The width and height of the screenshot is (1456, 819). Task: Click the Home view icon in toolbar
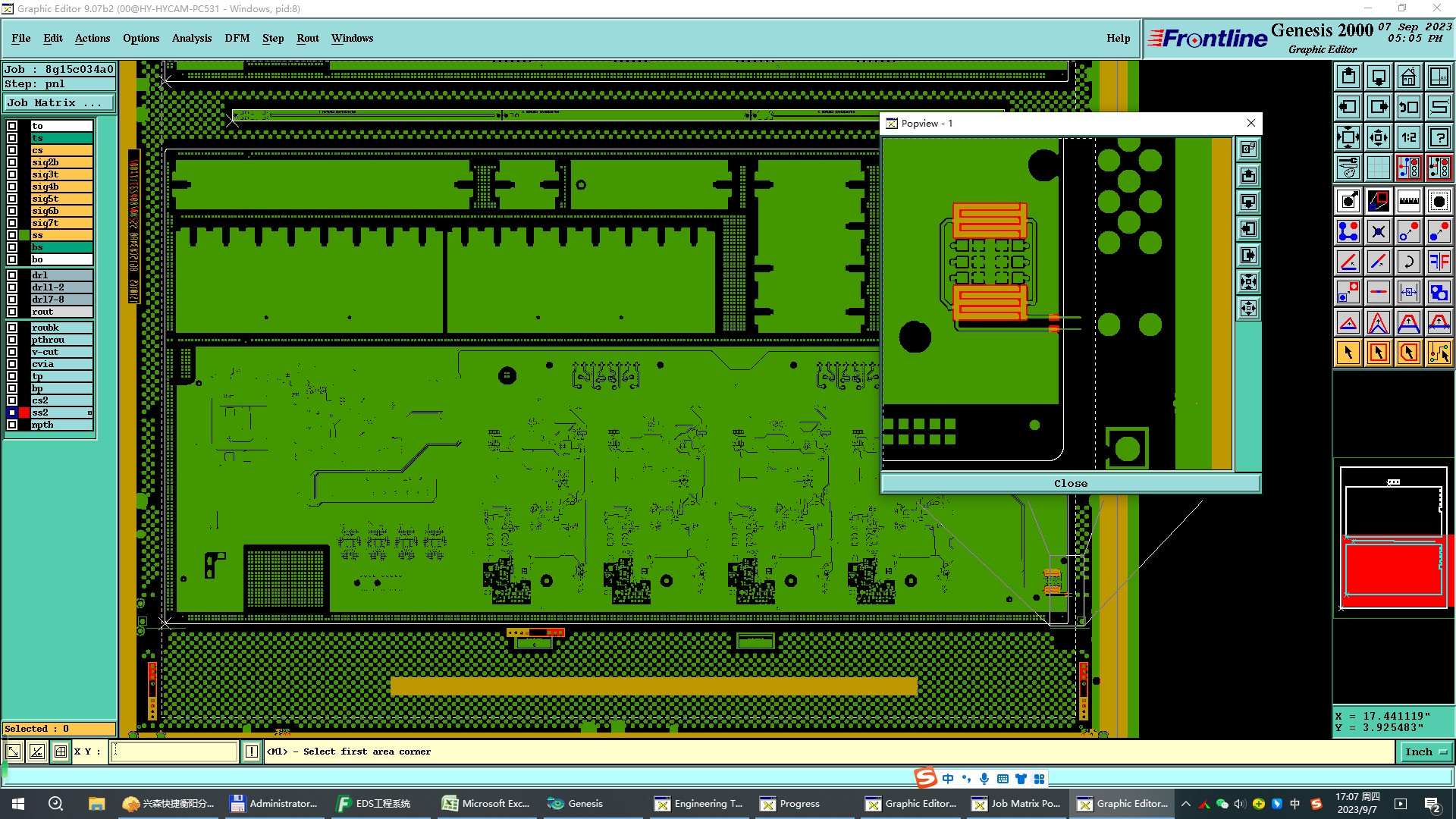[1408, 77]
